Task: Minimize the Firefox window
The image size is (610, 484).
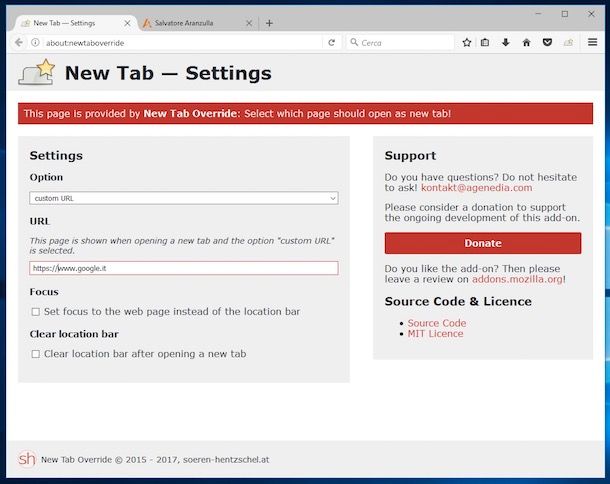Action: click(538, 14)
